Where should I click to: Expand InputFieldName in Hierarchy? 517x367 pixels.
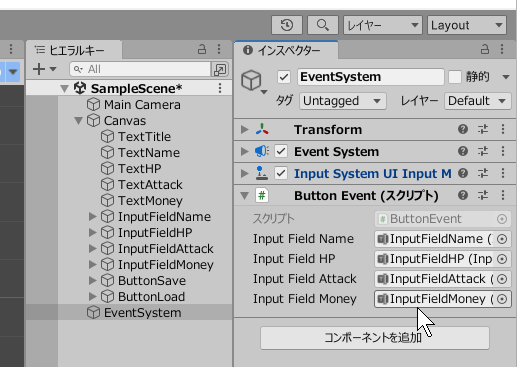(92, 217)
